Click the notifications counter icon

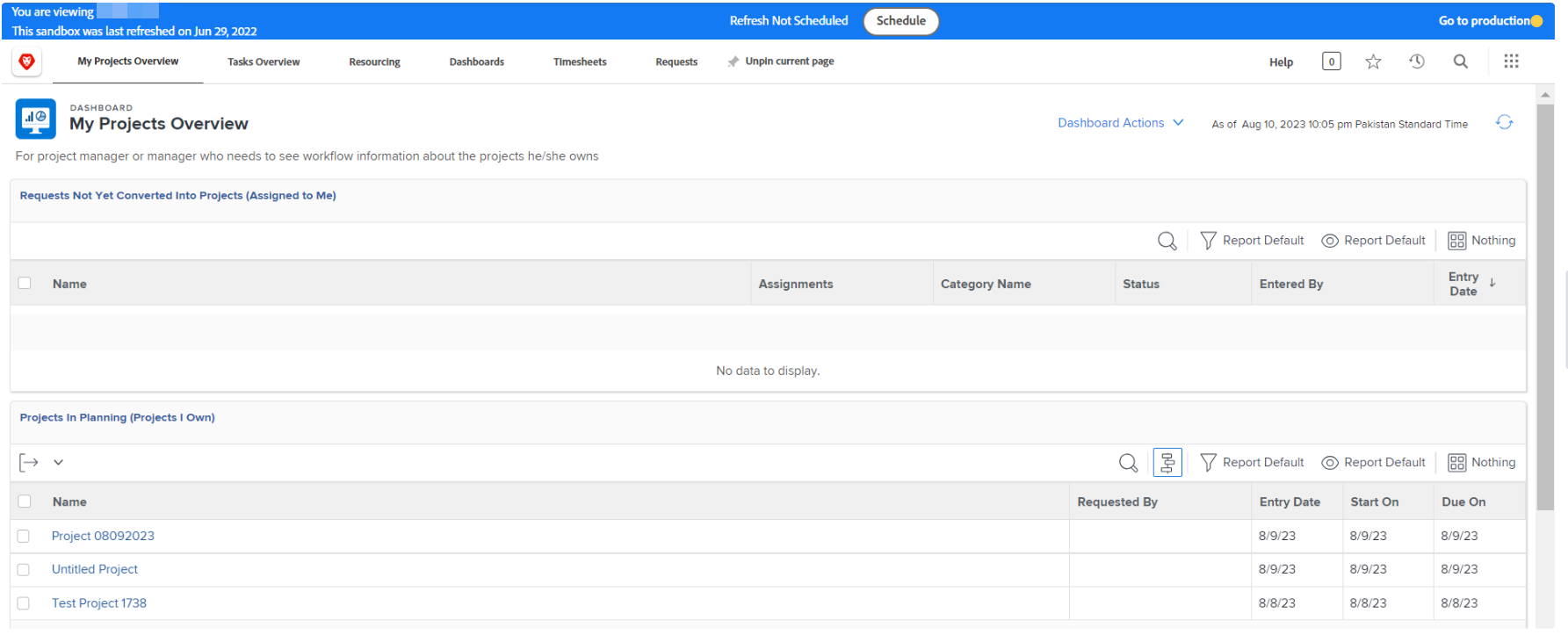coord(1331,61)
